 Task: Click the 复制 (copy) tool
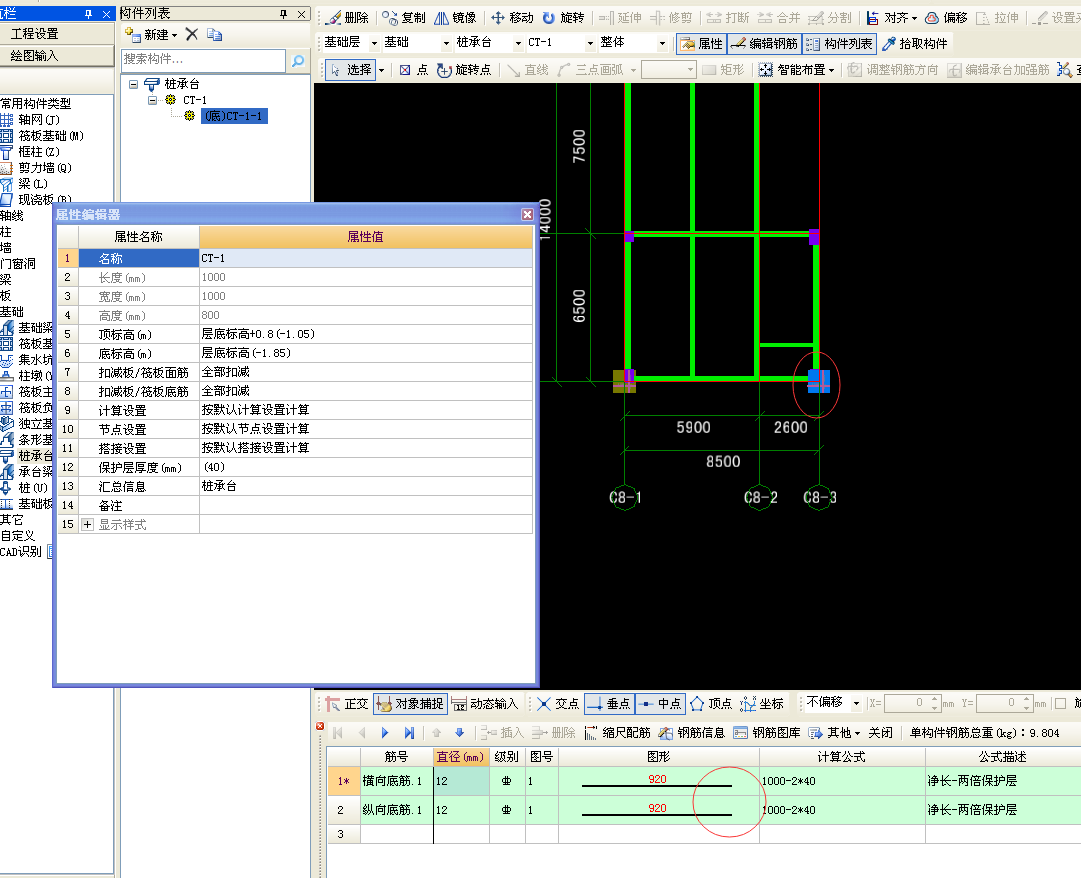[x=404, y=17]
